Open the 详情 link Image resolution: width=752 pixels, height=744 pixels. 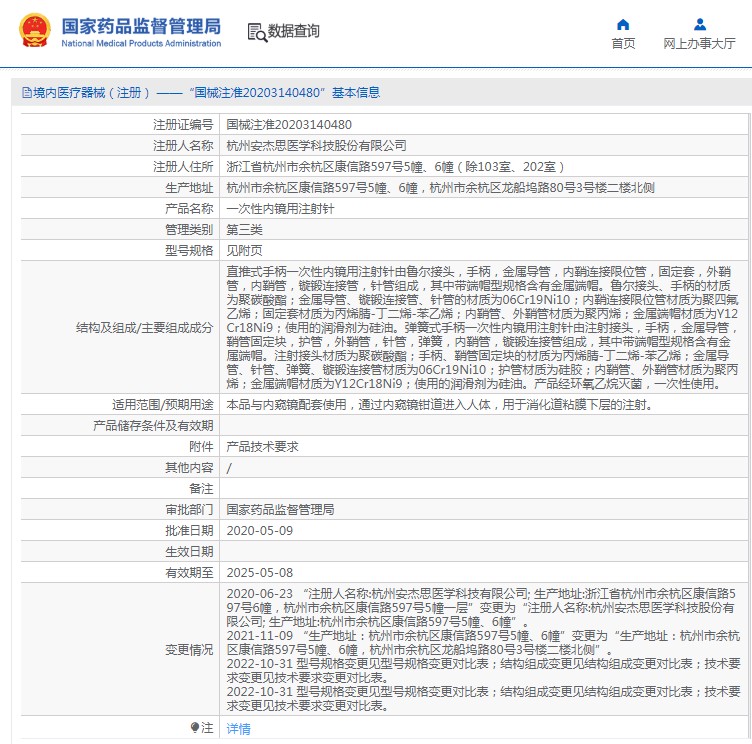click(x=238, y=729)
